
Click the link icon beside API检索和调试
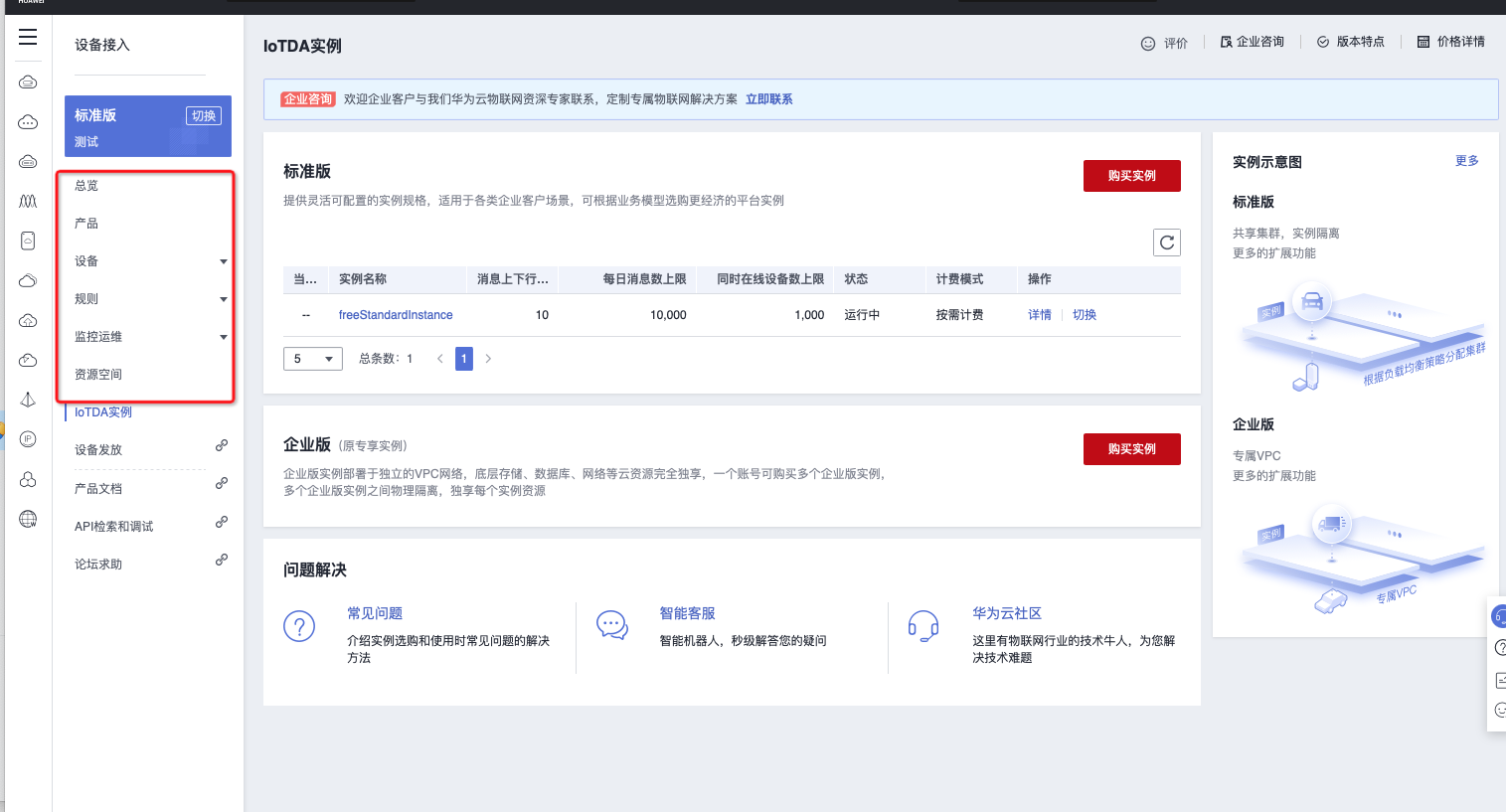(x=222, y=522)
